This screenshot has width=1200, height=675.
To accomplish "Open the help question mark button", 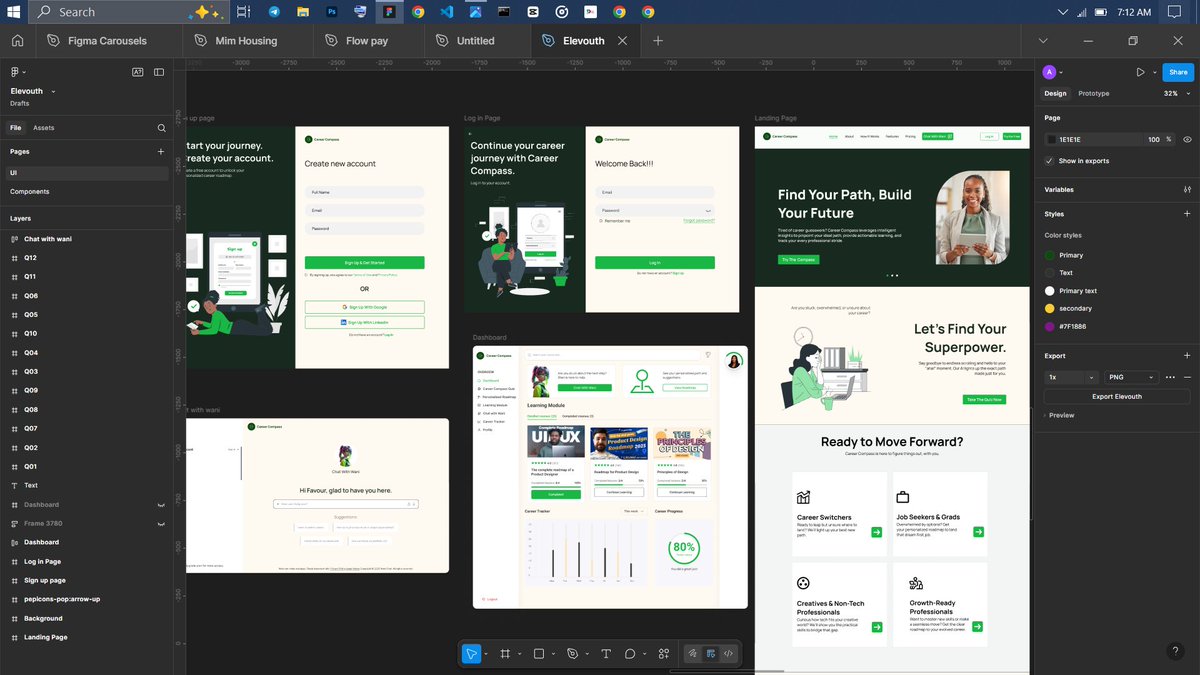I will pos(1175,651).
